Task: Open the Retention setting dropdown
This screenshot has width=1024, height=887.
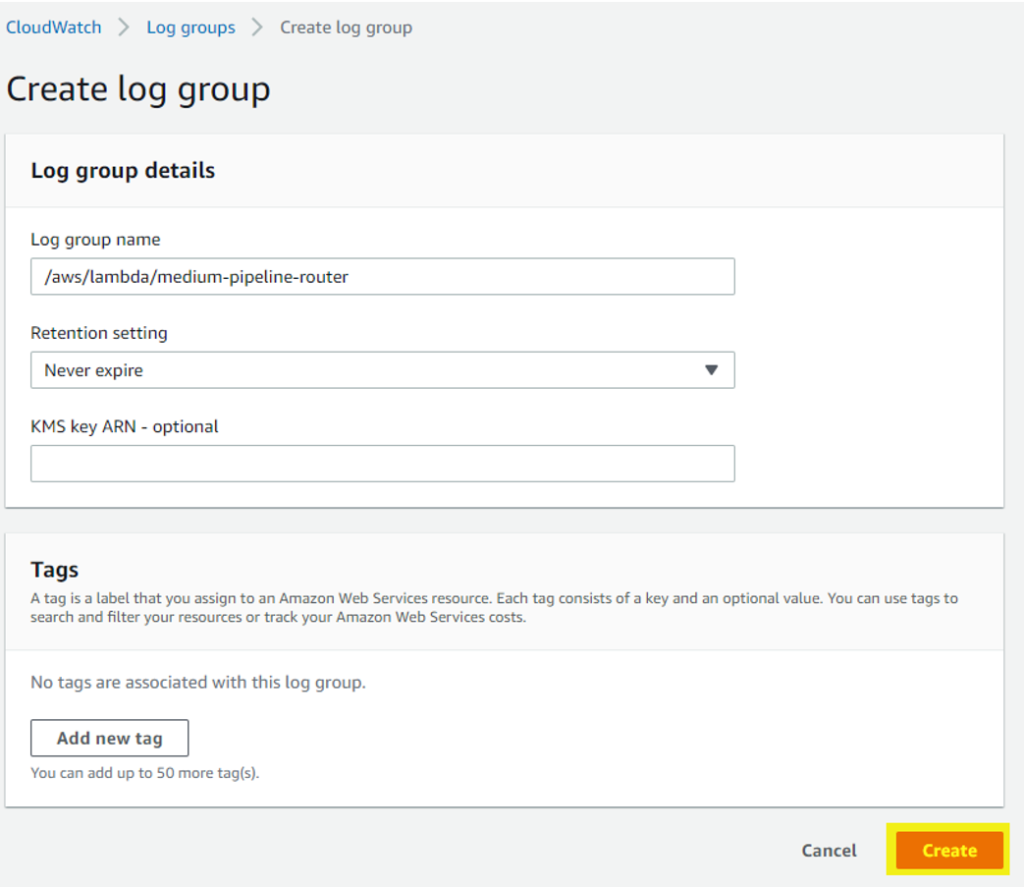Action: click(383, 370)
